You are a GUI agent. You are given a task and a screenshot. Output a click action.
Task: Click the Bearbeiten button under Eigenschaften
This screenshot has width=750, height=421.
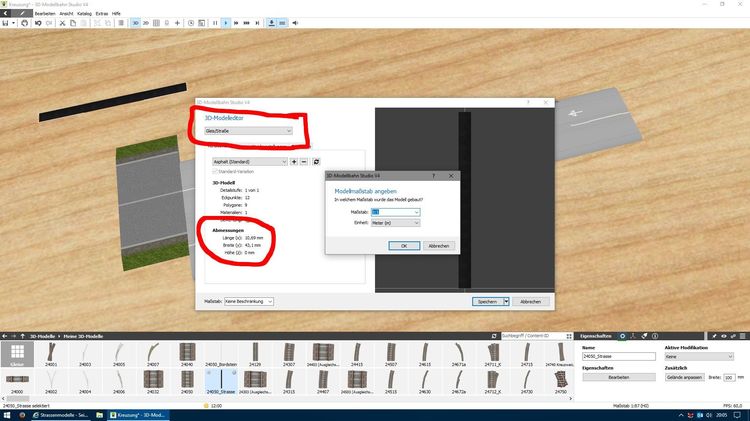pos(618,377)
